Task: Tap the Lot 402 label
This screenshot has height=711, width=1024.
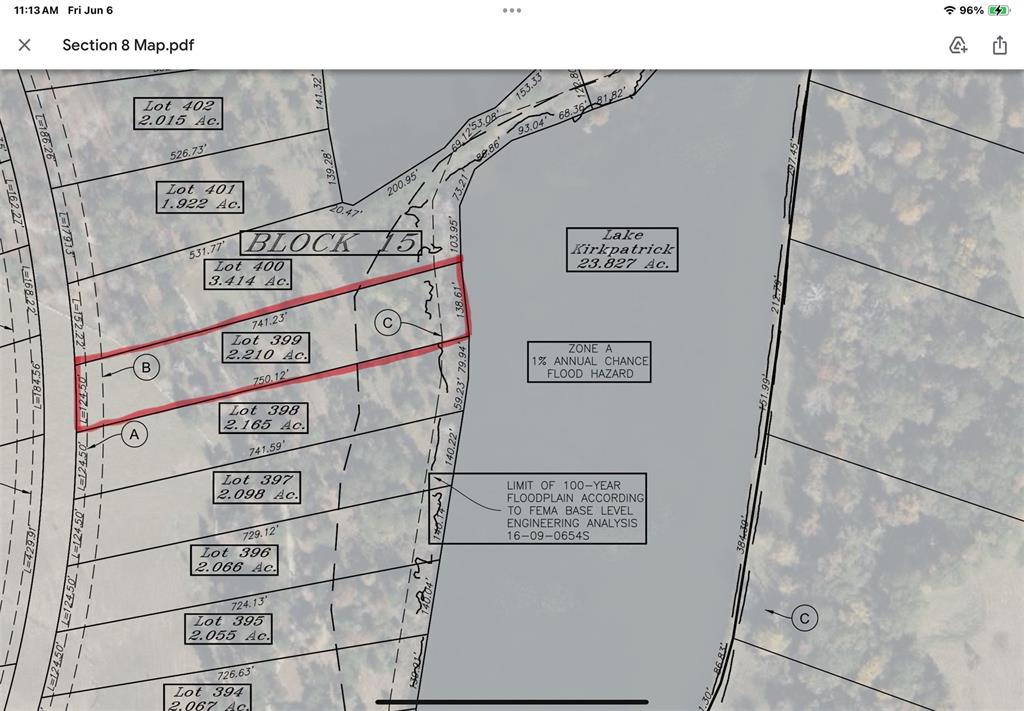Action: (178, 113)
